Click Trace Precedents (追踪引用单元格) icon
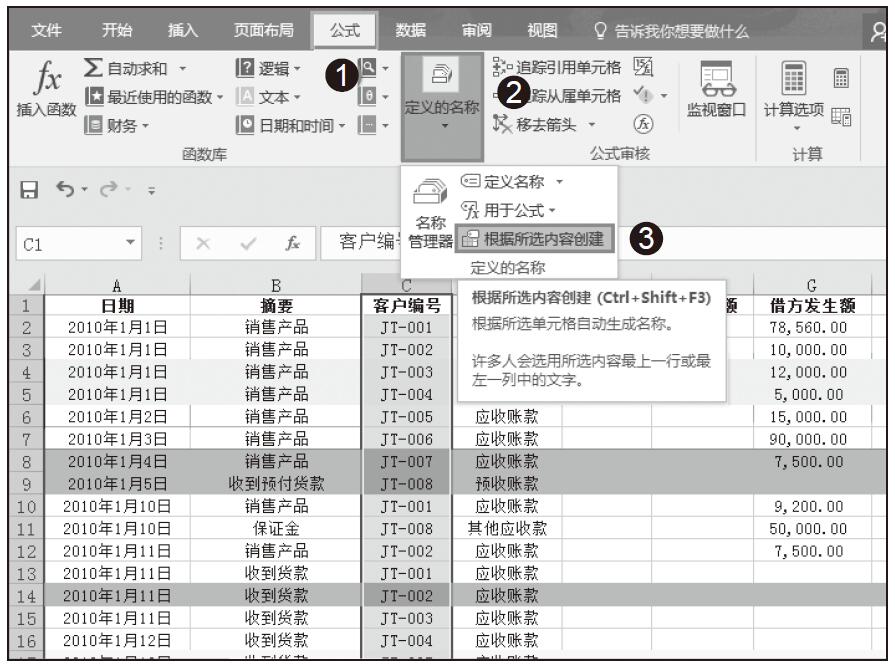Screen dimensions: 895x666 (500, 67)
